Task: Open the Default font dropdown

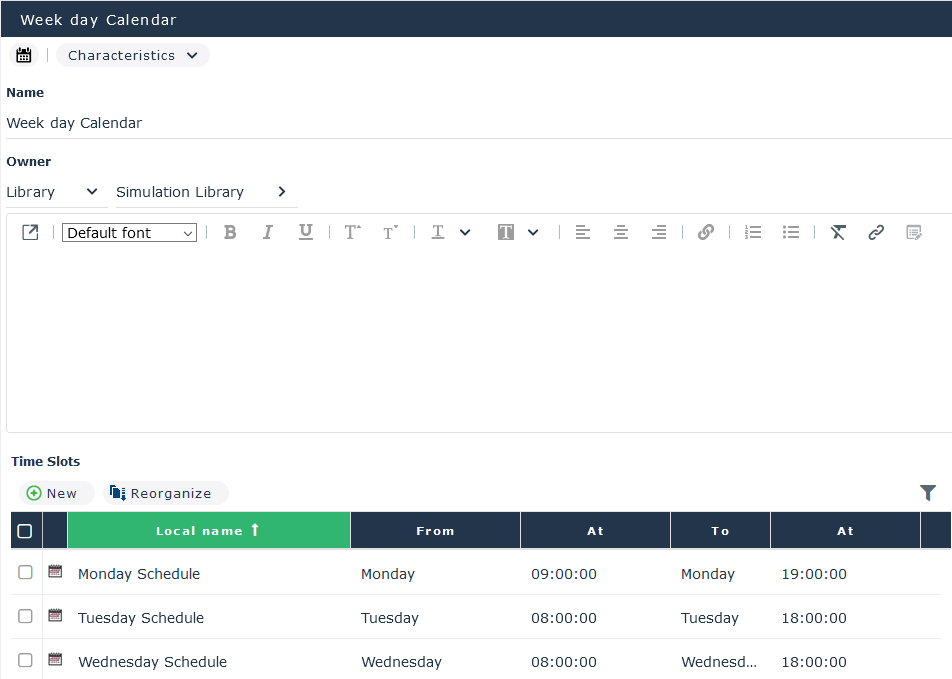Action: point(130,233)
